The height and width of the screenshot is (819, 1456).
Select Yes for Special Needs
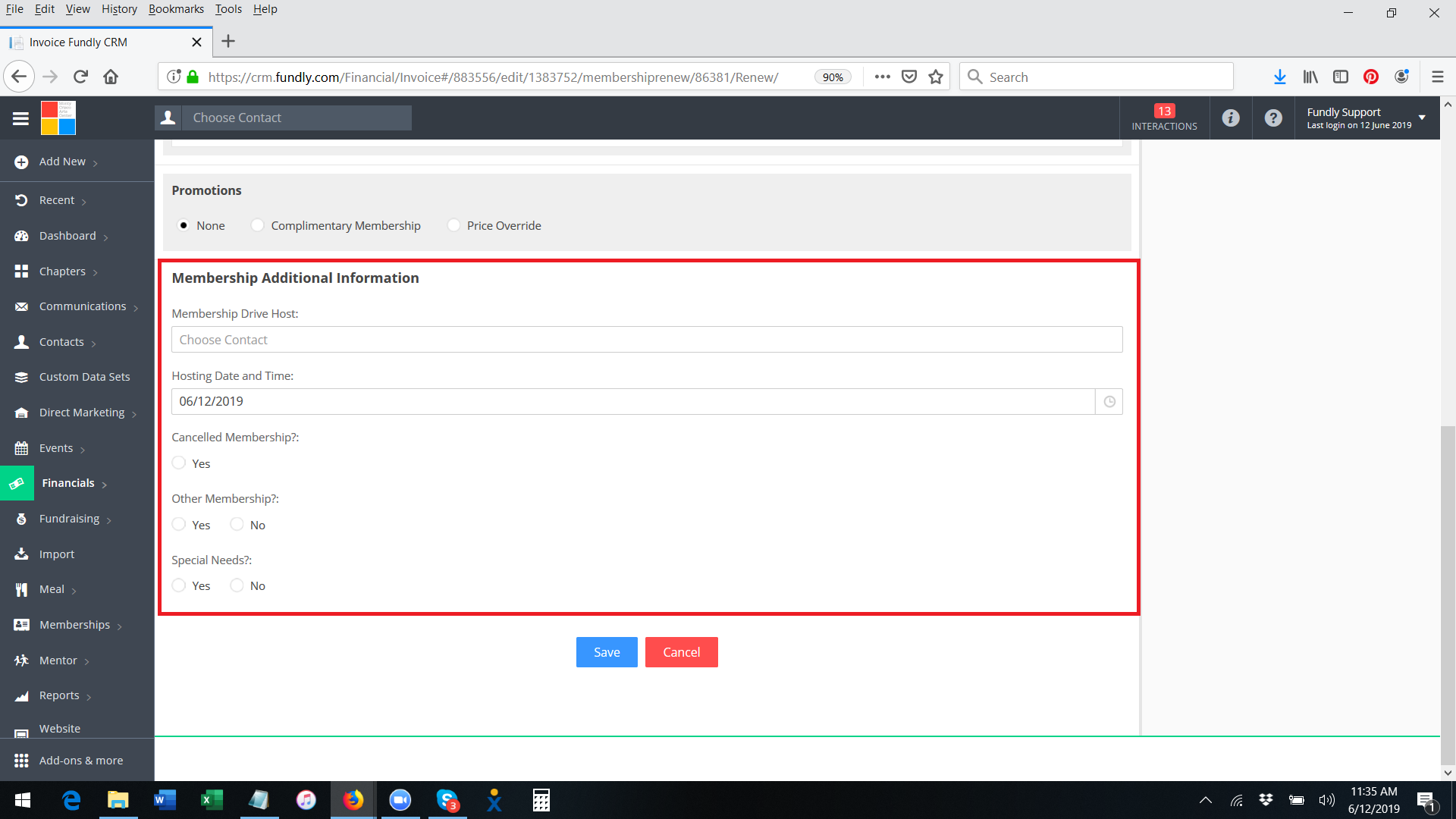tap(179, 585)
